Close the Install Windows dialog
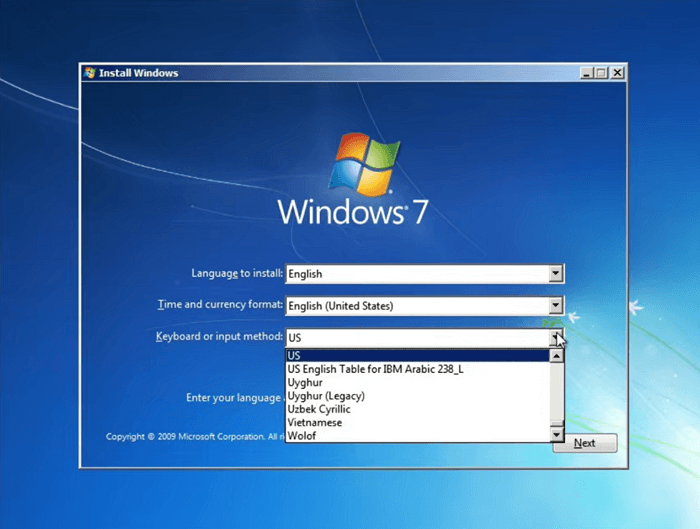 coord(617,73)
